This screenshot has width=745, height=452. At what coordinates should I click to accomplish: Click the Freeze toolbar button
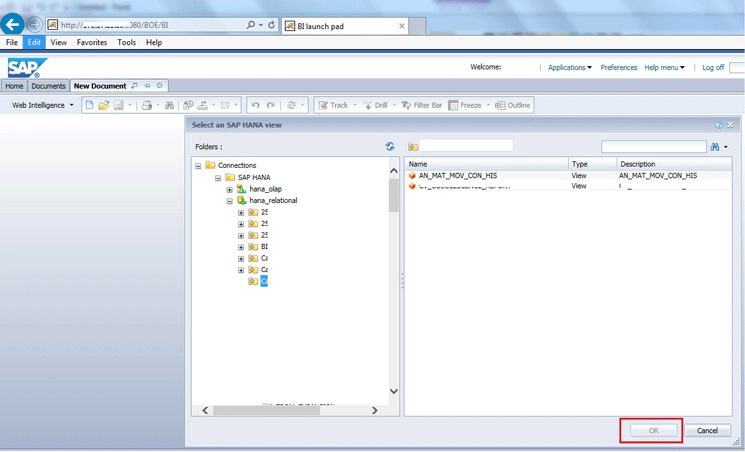coord(465,105)
